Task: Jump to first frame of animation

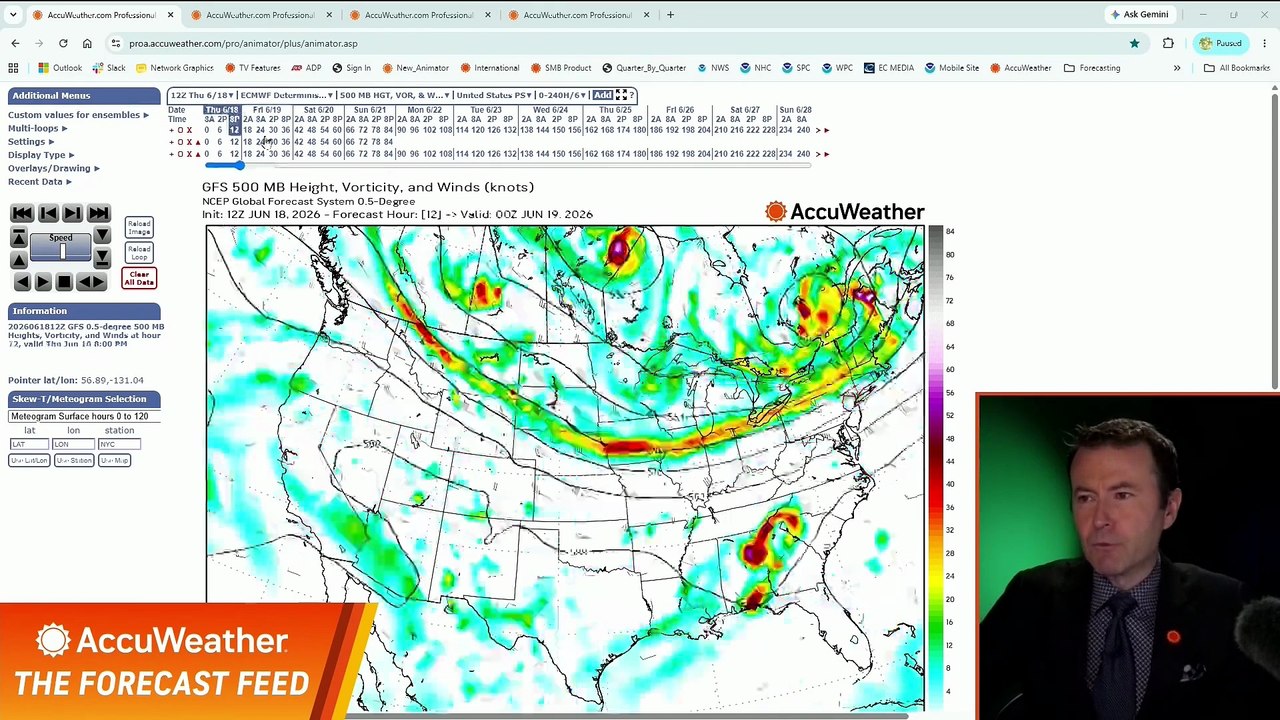Action: coord(21,213)
